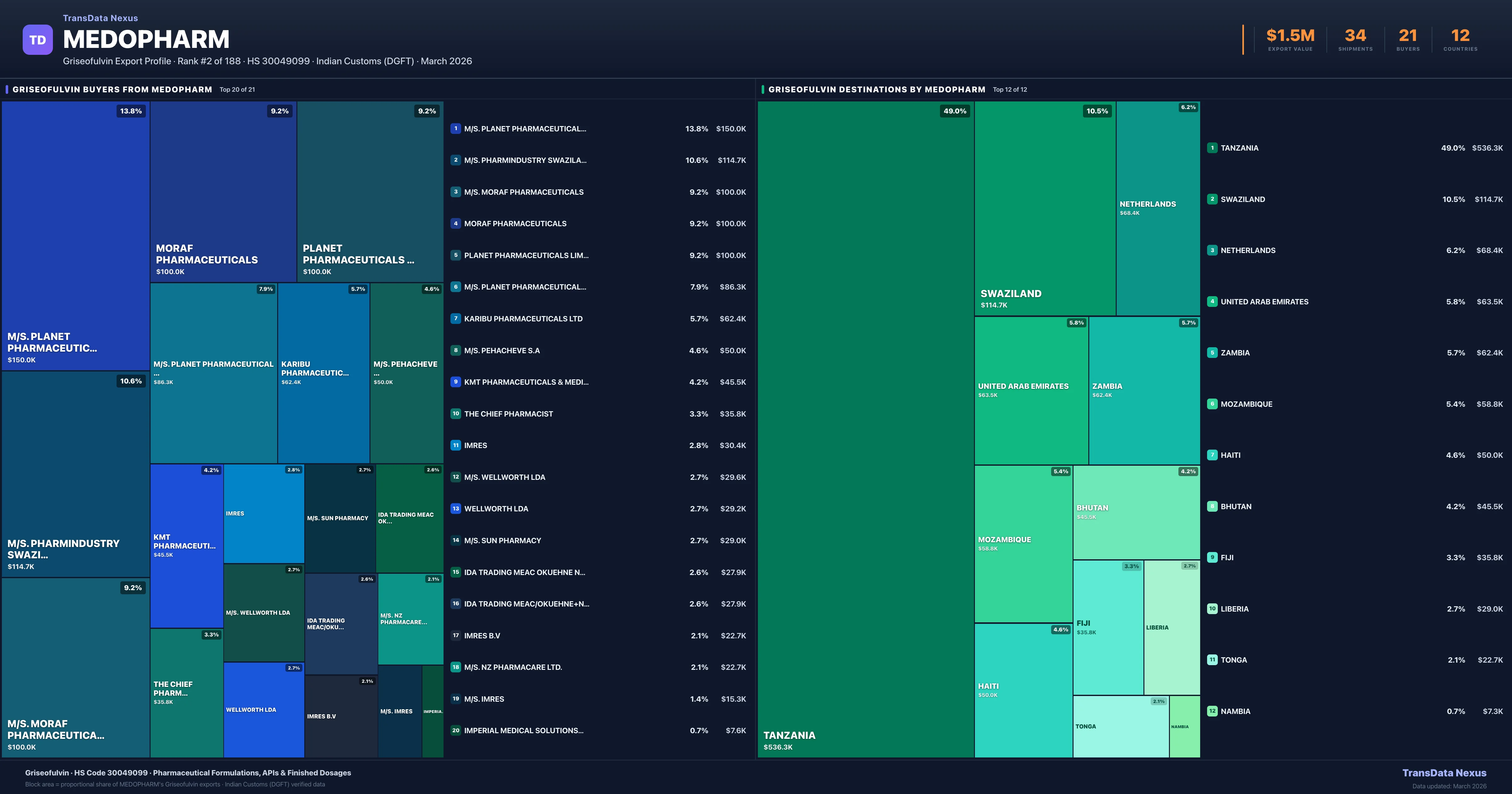
Task: Select the Swaziland treemap block
Action: click(1045, 209)
